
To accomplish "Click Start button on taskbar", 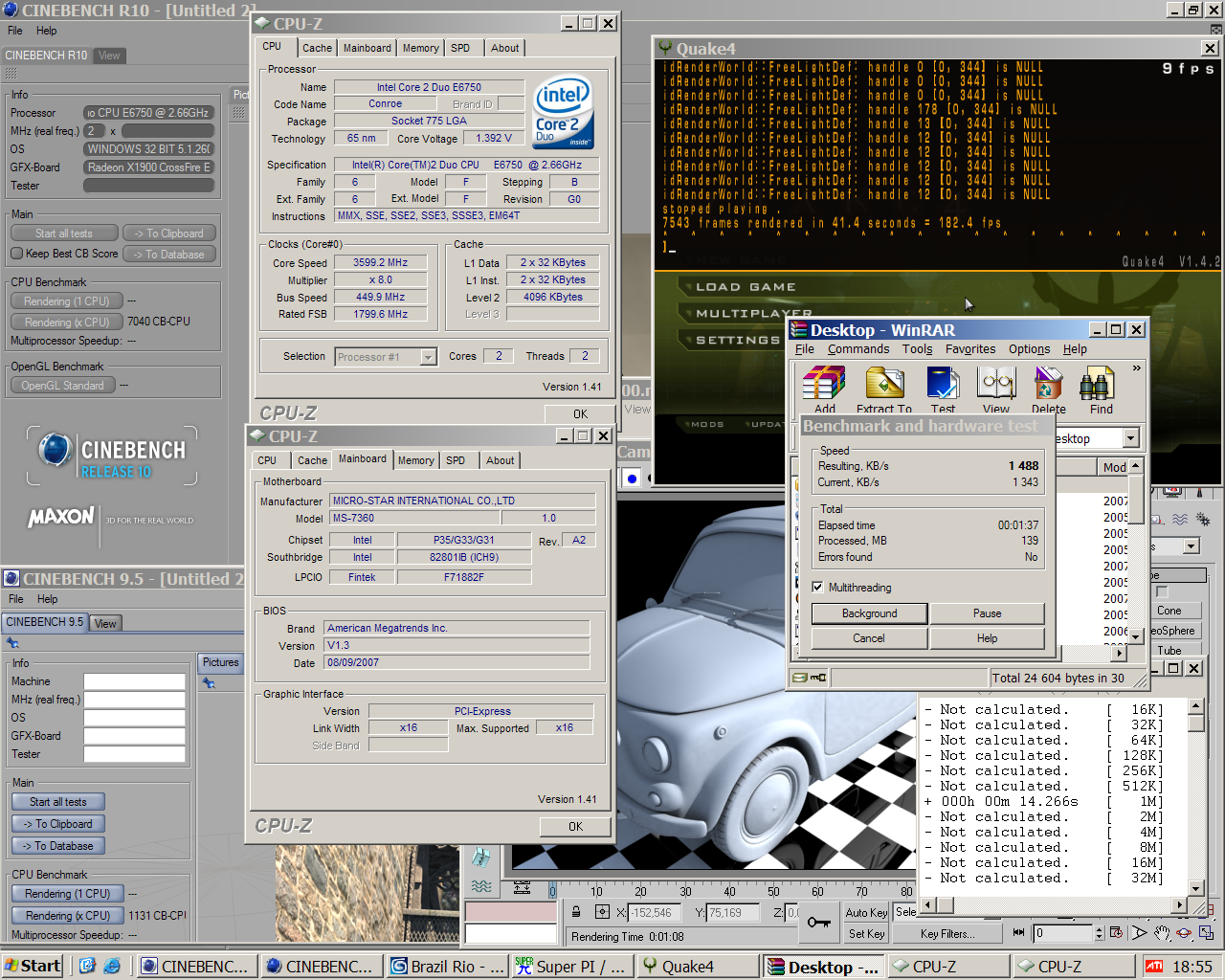I will 33,967.
